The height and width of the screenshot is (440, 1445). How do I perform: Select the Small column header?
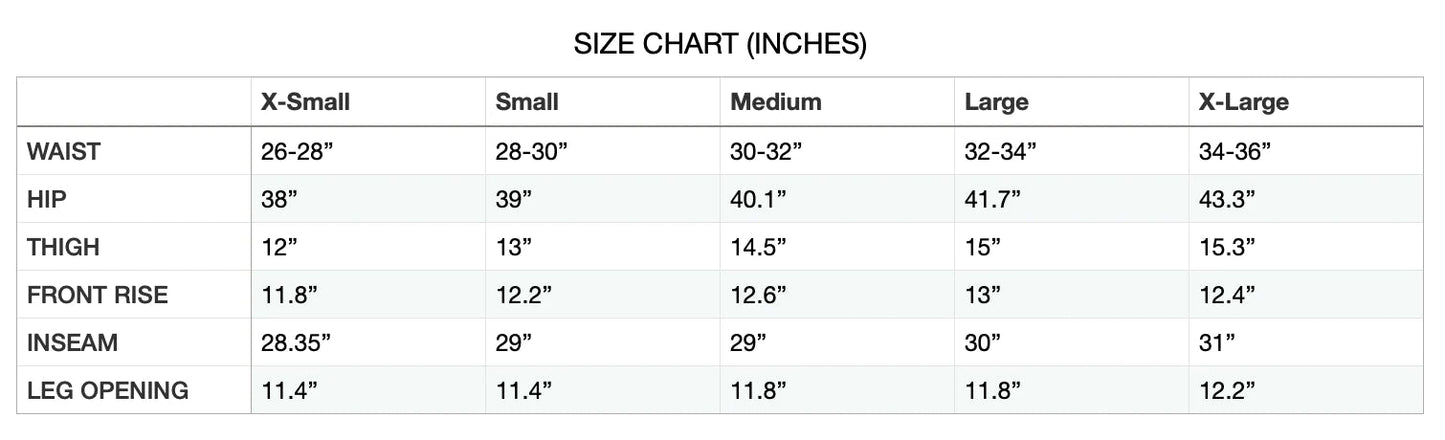(527, 102)
